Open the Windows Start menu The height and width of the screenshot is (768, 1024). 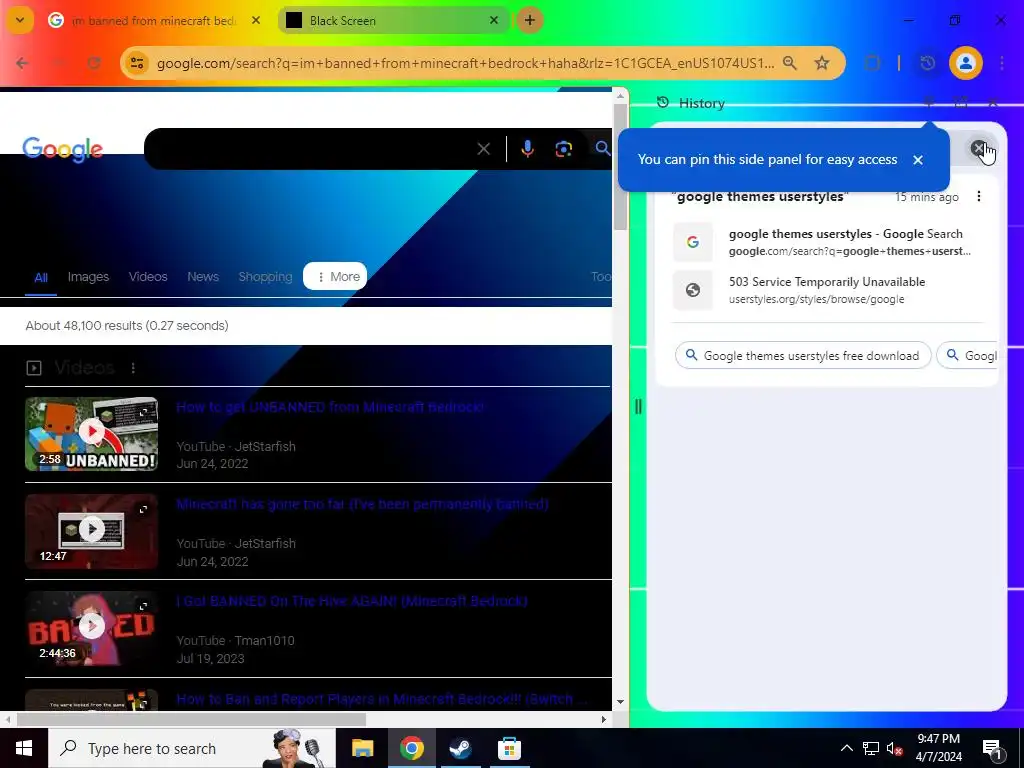point(24,748)
